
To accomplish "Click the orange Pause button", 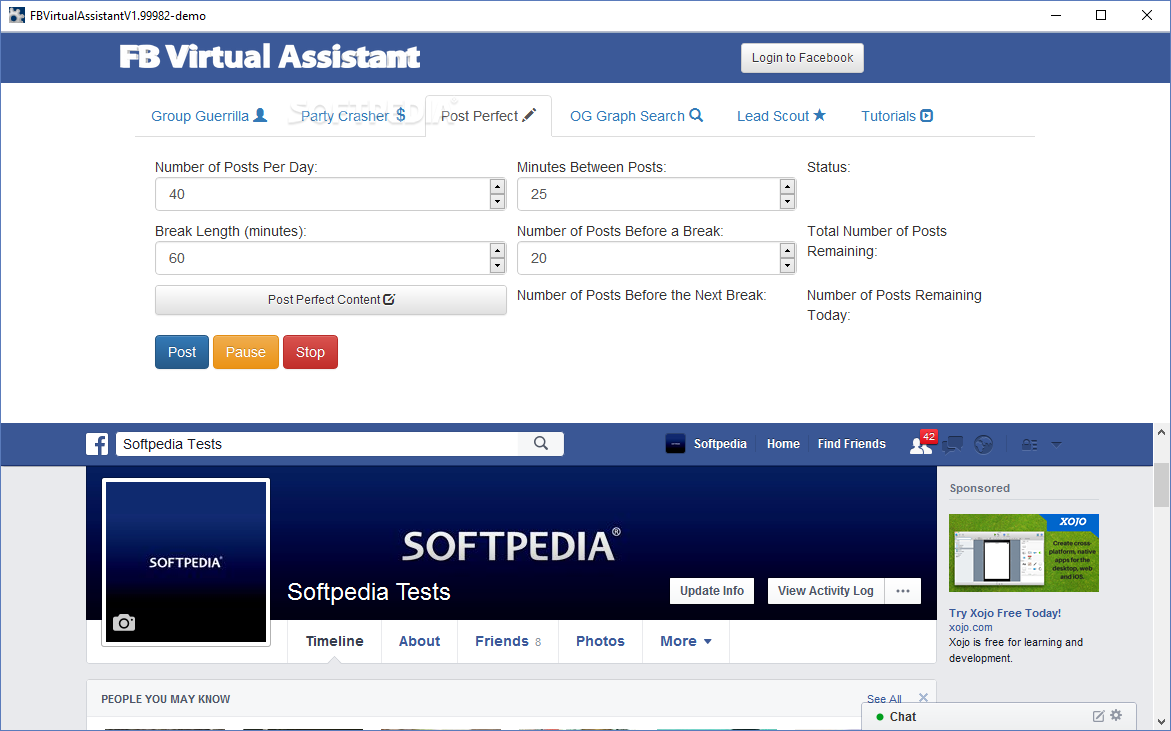I will pos(246,352).
